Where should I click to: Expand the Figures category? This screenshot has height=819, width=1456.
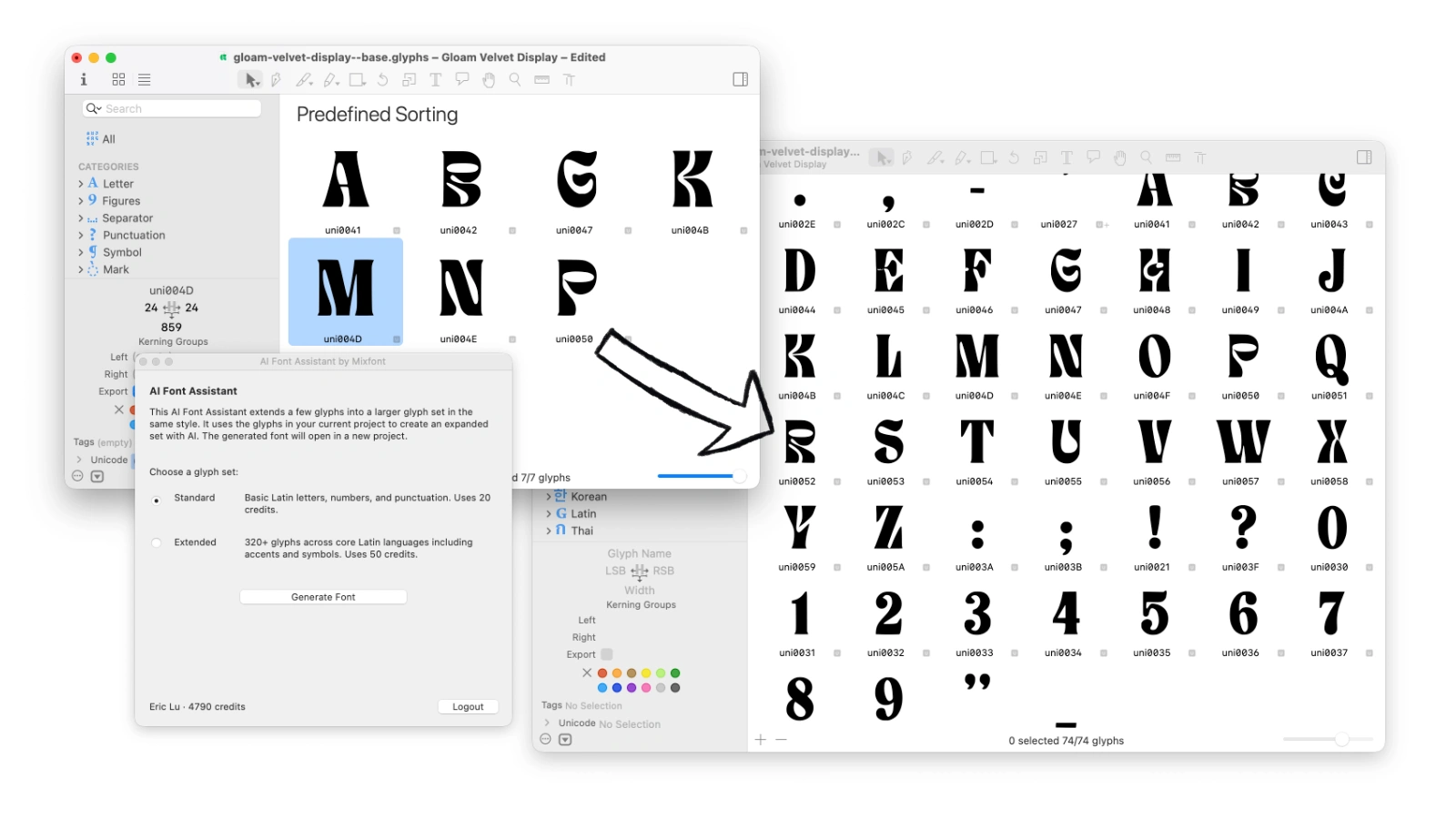(81, 201)
